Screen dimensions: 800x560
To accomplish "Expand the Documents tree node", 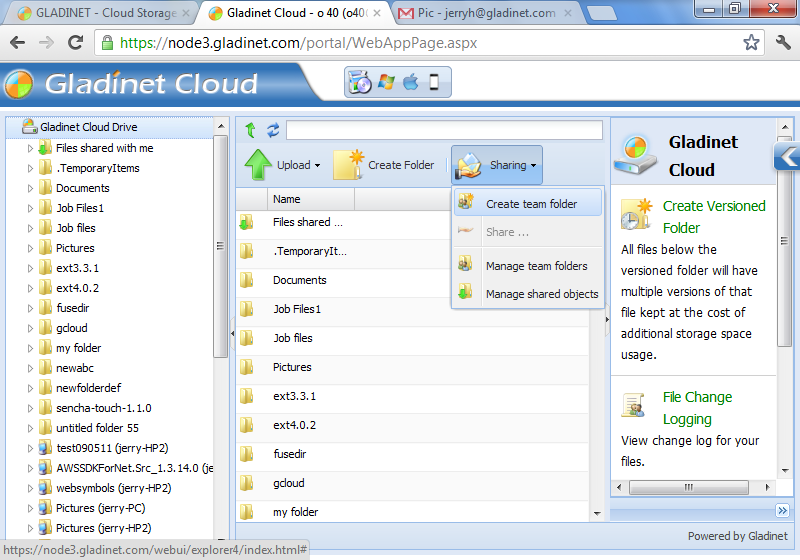I will click(x=30, y=188).
